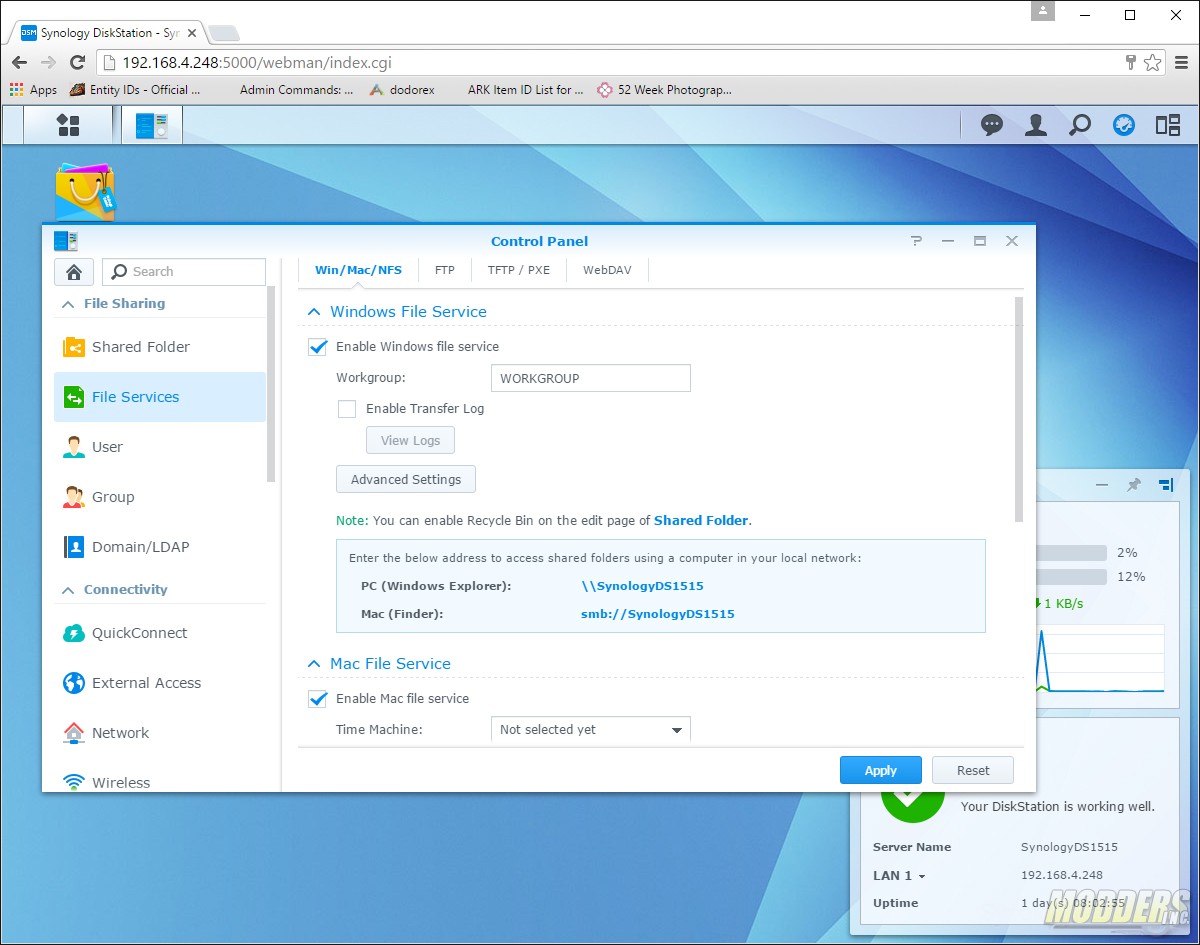Image resolution: width=1200 pixels, height=945 pixels.
Task: Click the DSM search magnifier icon
Action: 1080,125
